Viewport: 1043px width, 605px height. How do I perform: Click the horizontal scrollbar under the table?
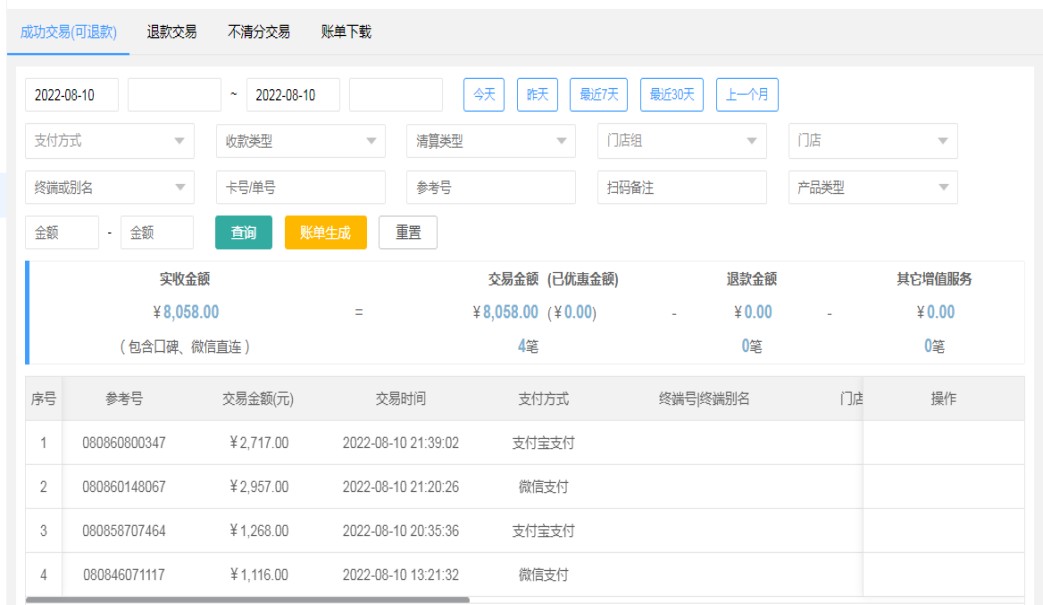tap(247, 599)
